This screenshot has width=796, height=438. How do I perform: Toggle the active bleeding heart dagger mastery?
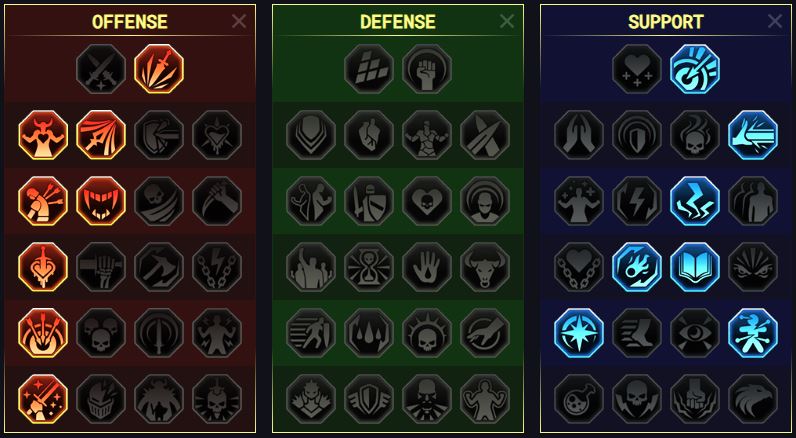pyautogui.click(x=43, y=267)
